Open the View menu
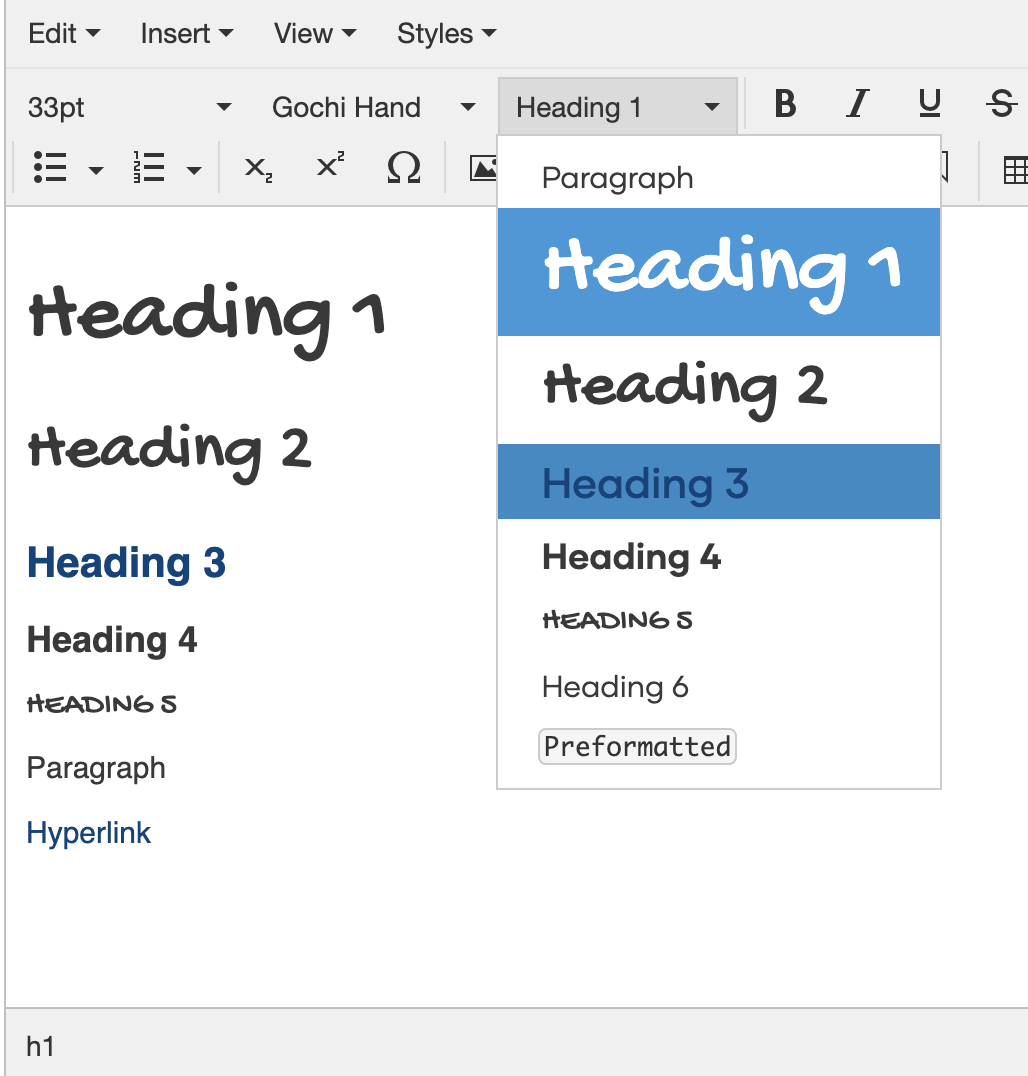This screenshot has width=1028, height=1076. tap(315, 34)
